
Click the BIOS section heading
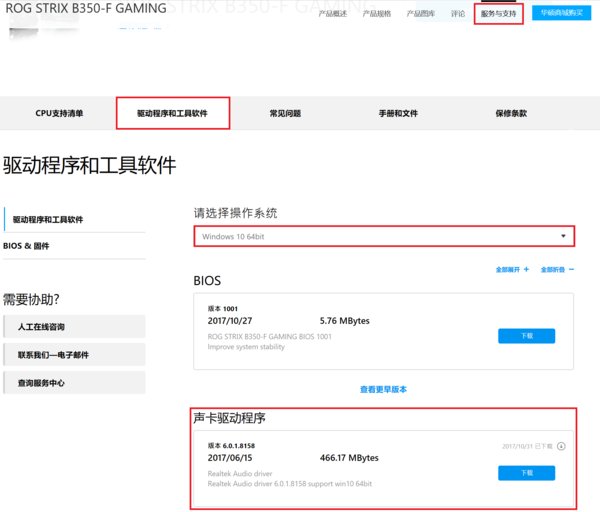[207, 280]
